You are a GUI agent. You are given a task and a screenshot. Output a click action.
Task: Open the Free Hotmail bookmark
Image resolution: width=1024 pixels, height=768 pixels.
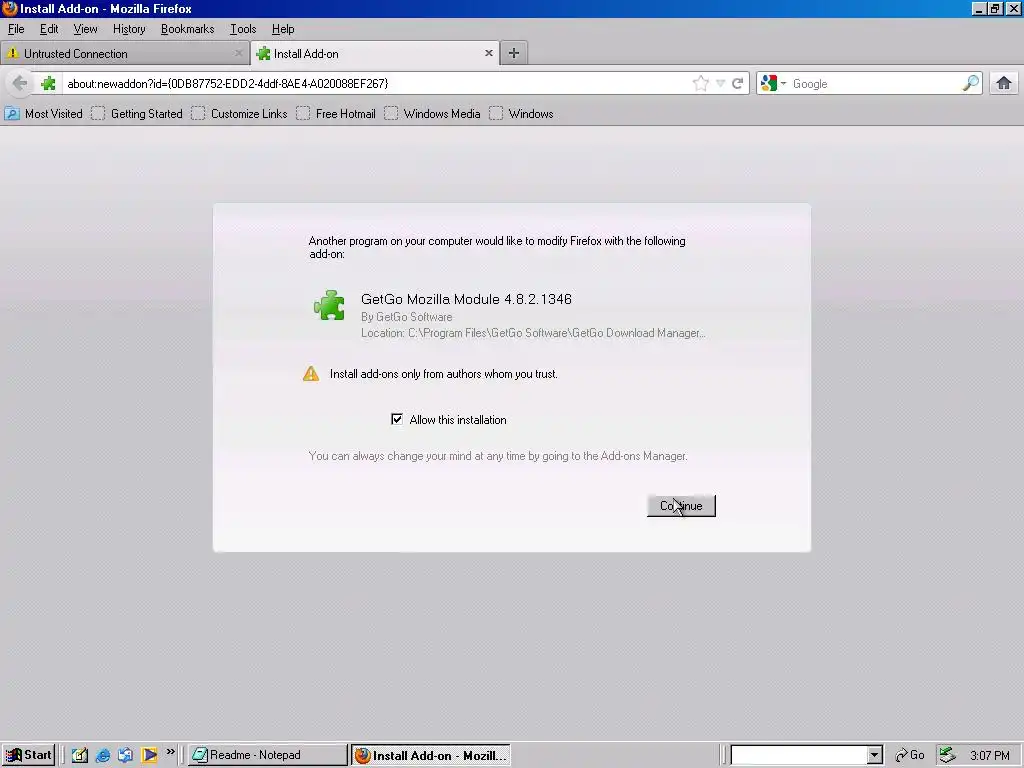(x=336, y=114)
